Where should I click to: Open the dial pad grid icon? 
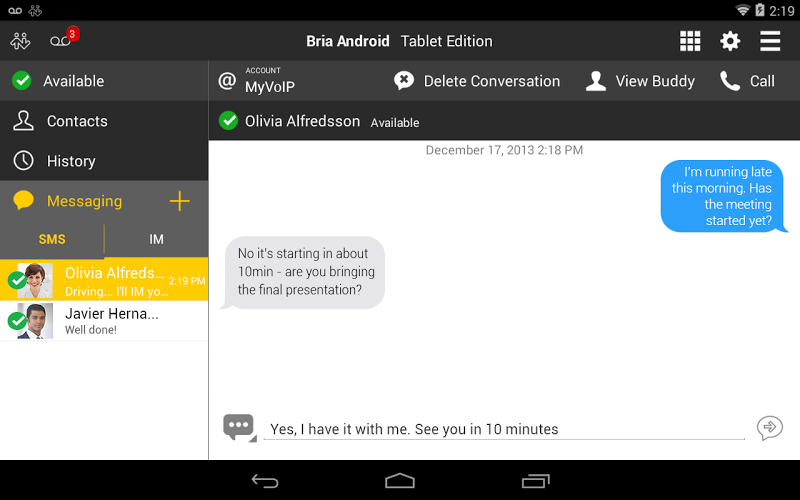pos(690,41)
